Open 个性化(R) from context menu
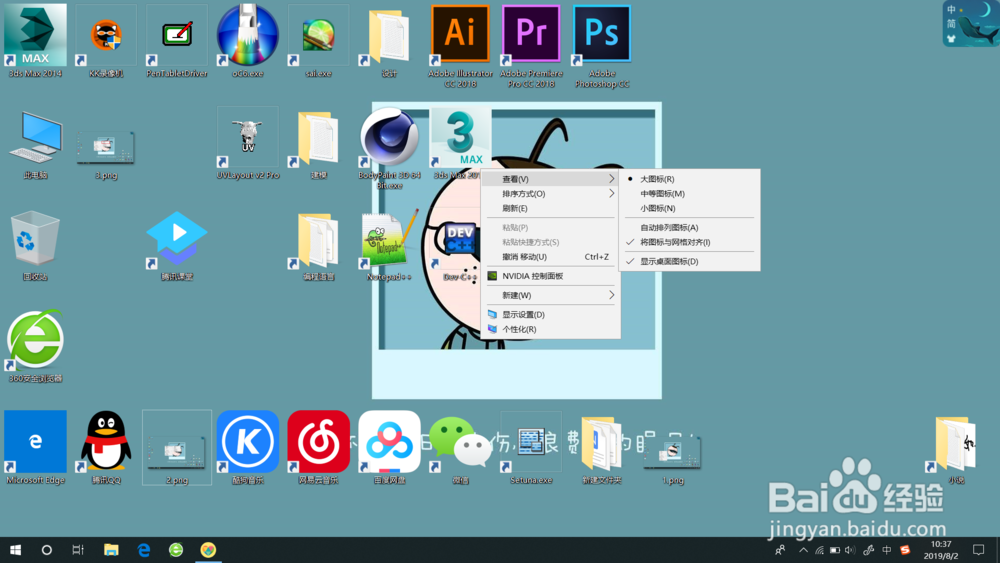Screen dimensions: 1000x563 coord(550,329)
